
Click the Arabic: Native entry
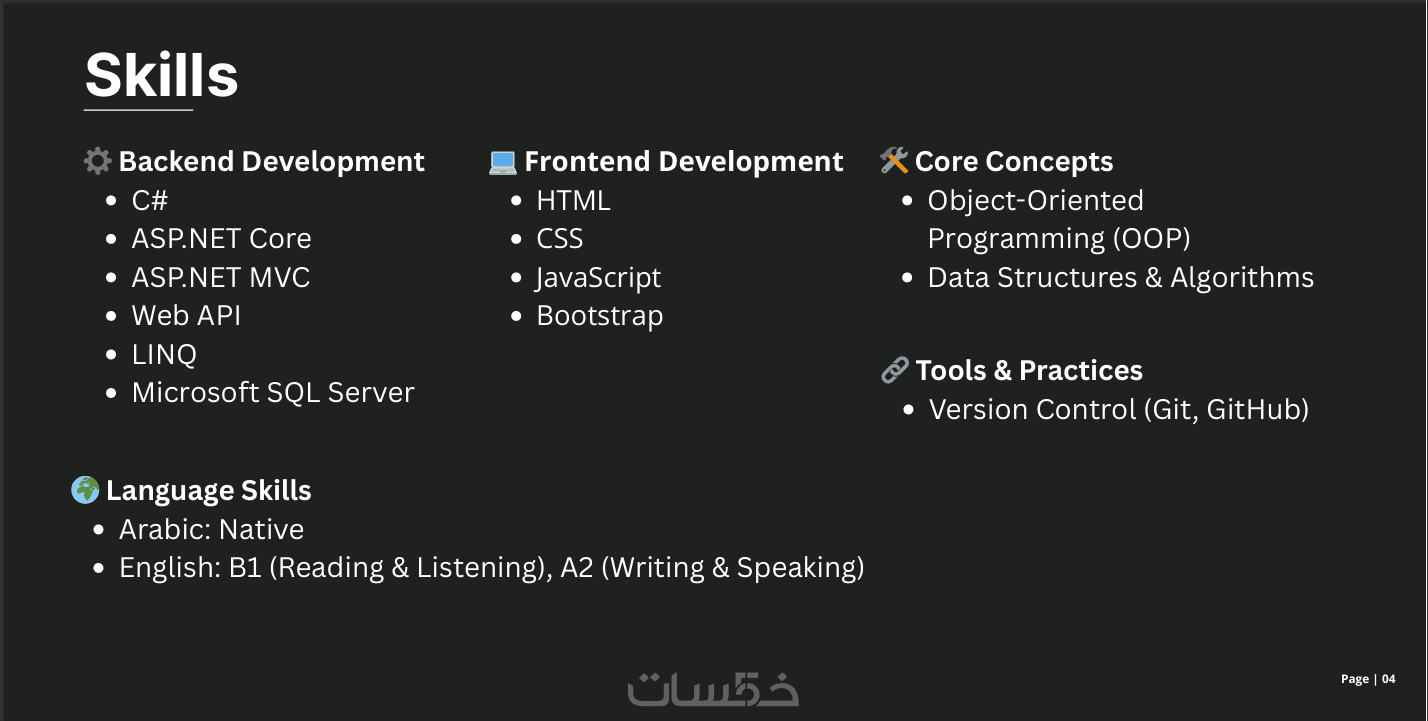pyautogui.click(x=211, y=530)
